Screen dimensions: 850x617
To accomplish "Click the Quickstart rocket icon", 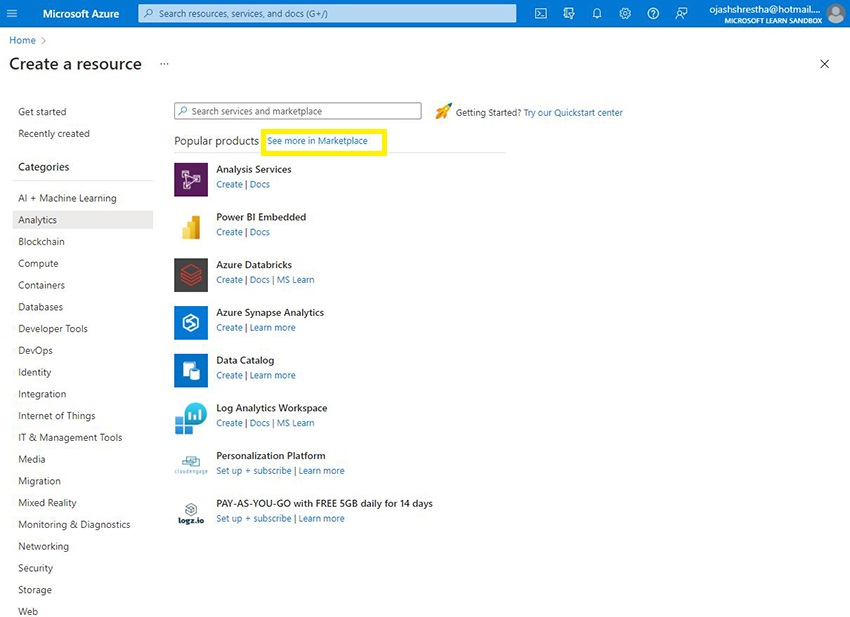I will pos(443,112).
